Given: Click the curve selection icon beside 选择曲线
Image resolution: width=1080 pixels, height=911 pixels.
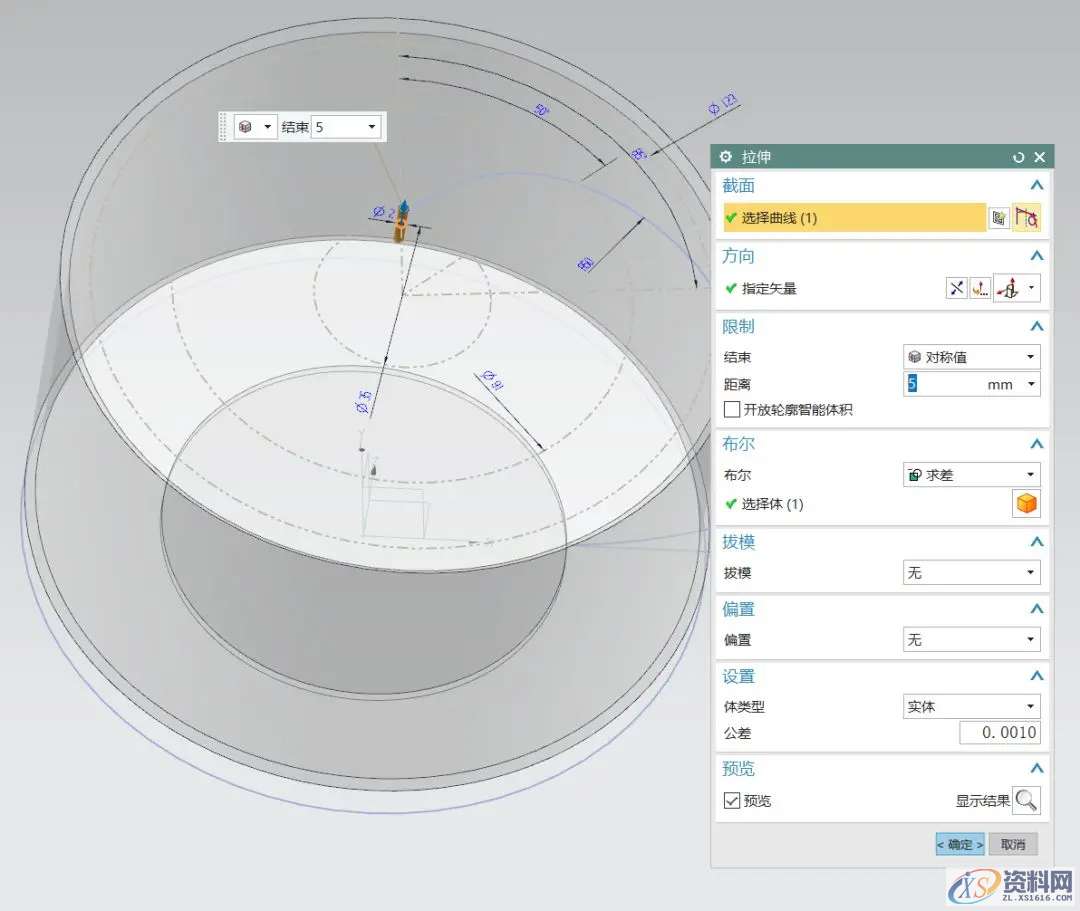Looking at the screenshot, I should (x=1026, y=218).
